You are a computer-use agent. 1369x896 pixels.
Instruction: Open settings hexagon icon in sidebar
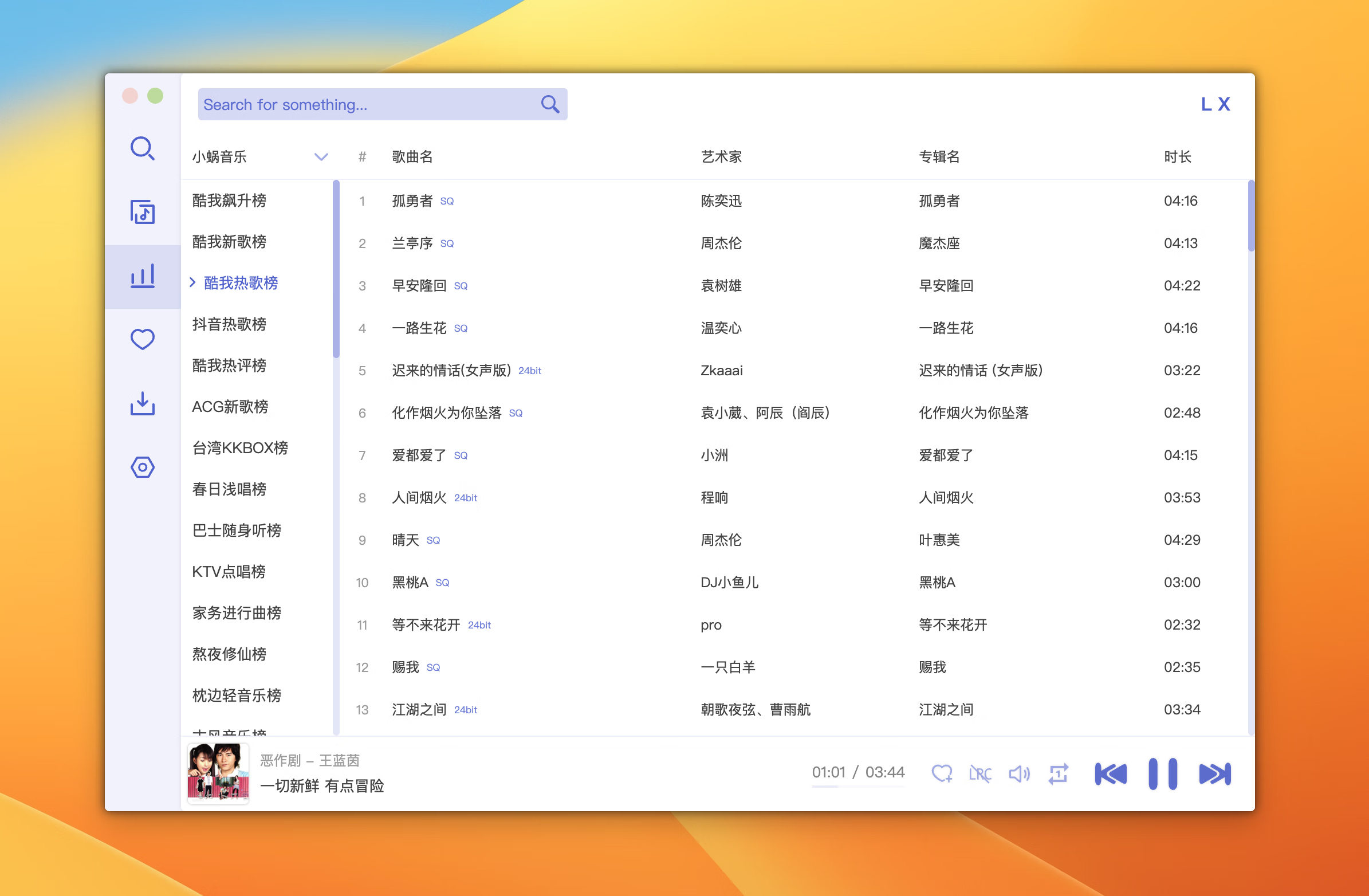tap(142, 467)
